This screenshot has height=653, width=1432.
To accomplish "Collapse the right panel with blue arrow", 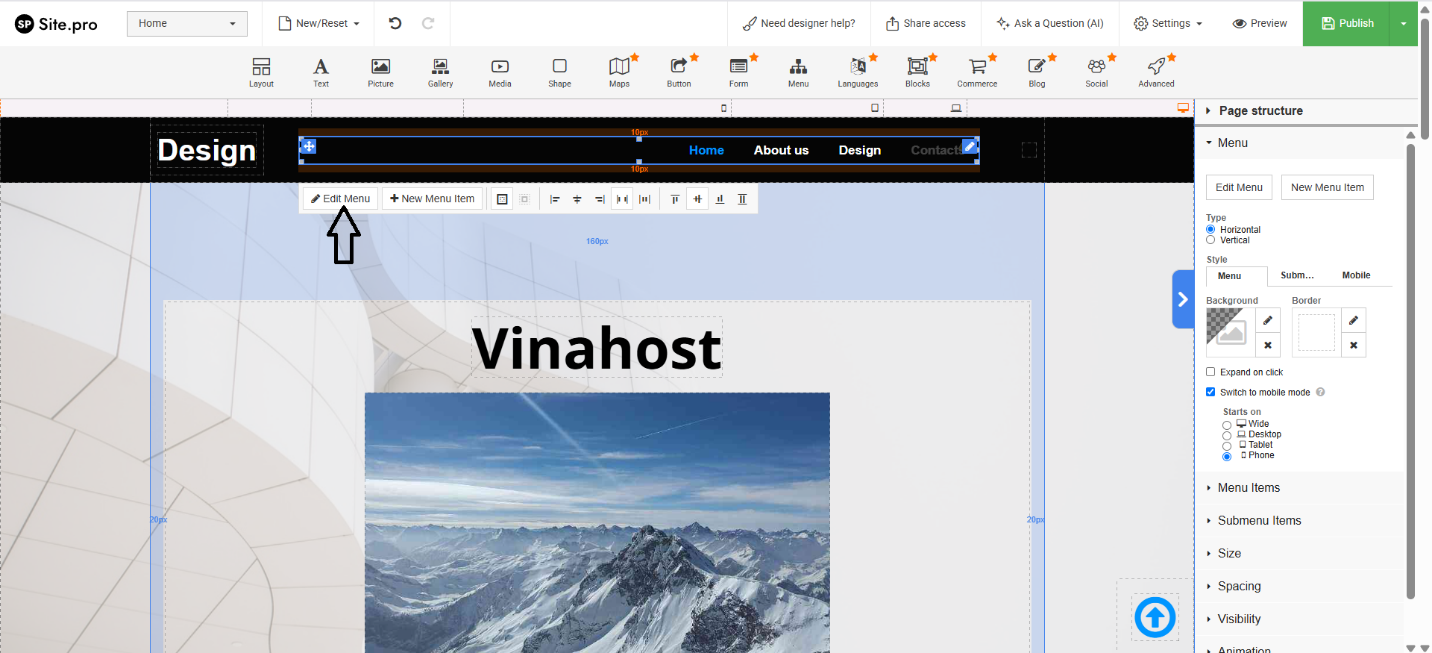I will click(x=1182, y=299).
